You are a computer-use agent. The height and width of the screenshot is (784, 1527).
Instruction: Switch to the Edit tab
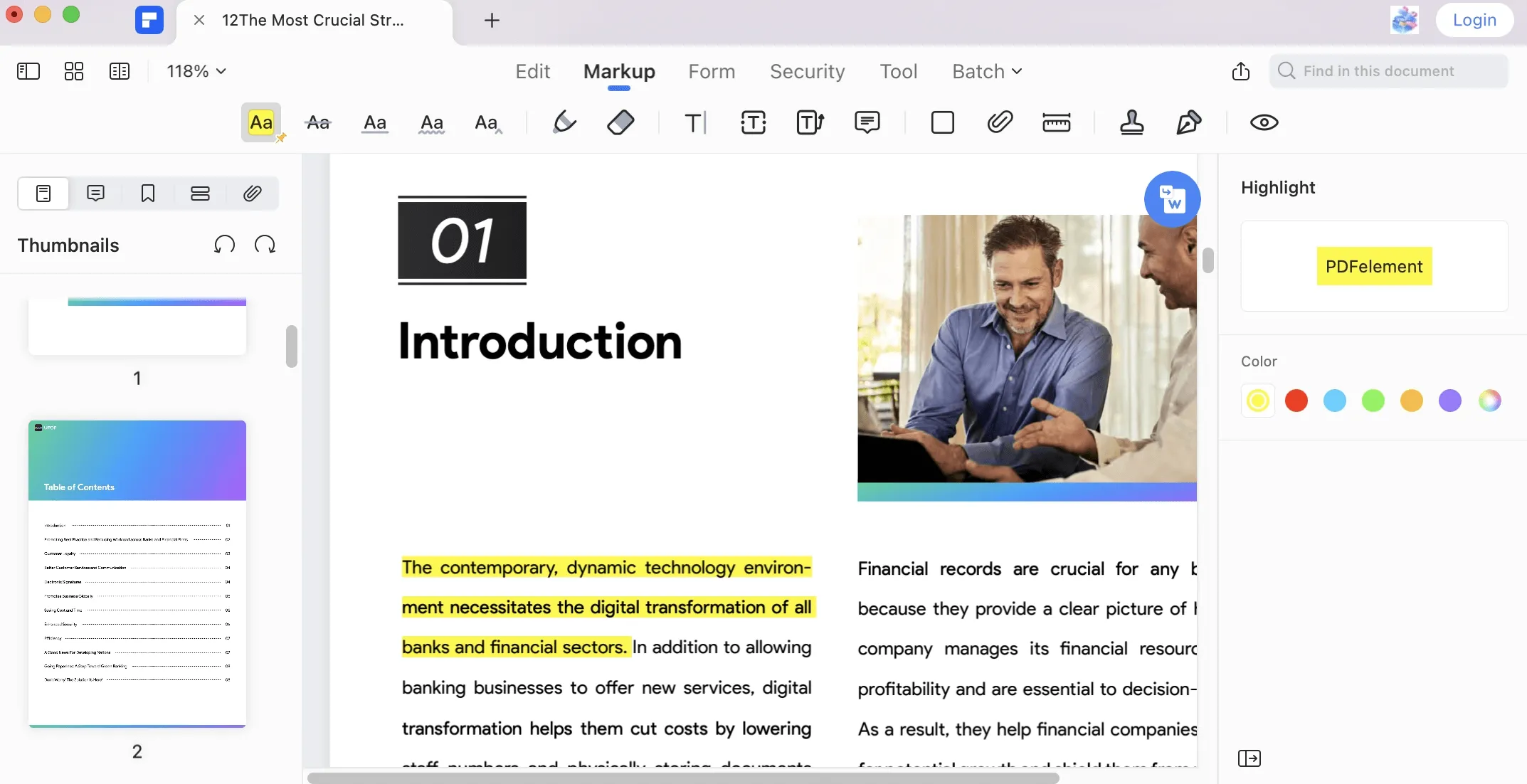532,71
